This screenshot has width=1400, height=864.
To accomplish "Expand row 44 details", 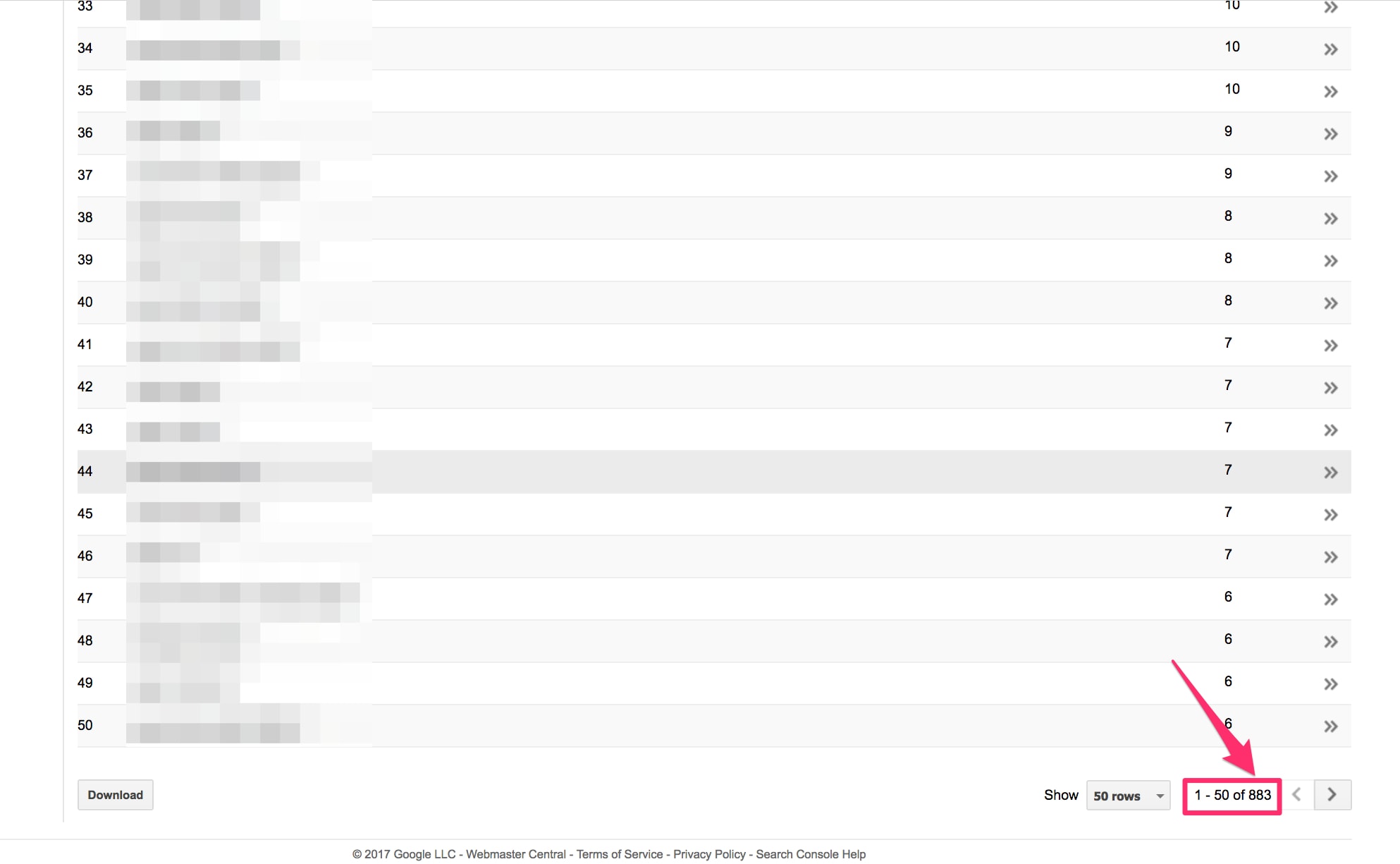I will (x=1330, y=472).
